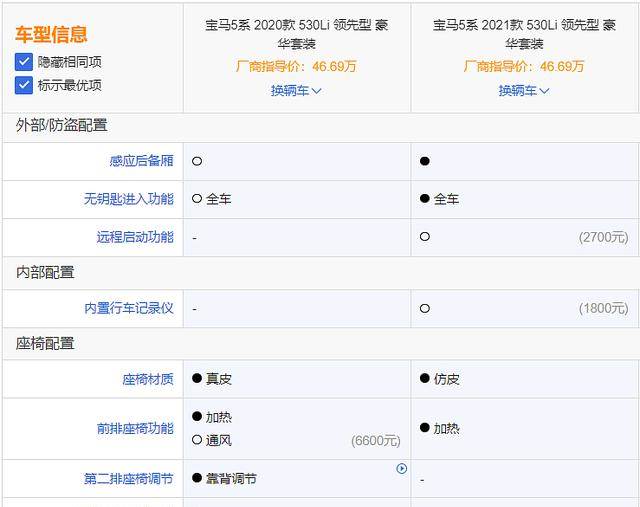Click the video play icon beside 靠背调节
This screenshot has width=640, height=507.
[x=402, y=469]
